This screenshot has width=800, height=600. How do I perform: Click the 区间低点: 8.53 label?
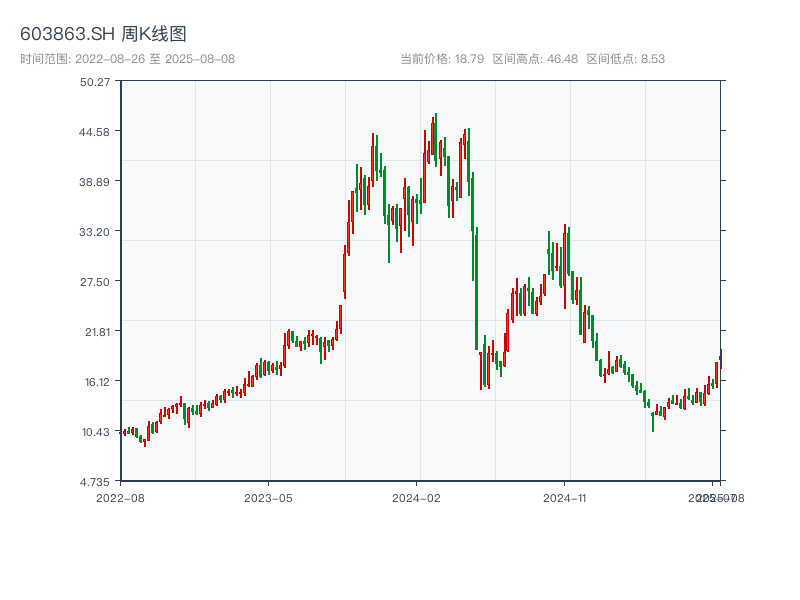[x=626, y=59]
